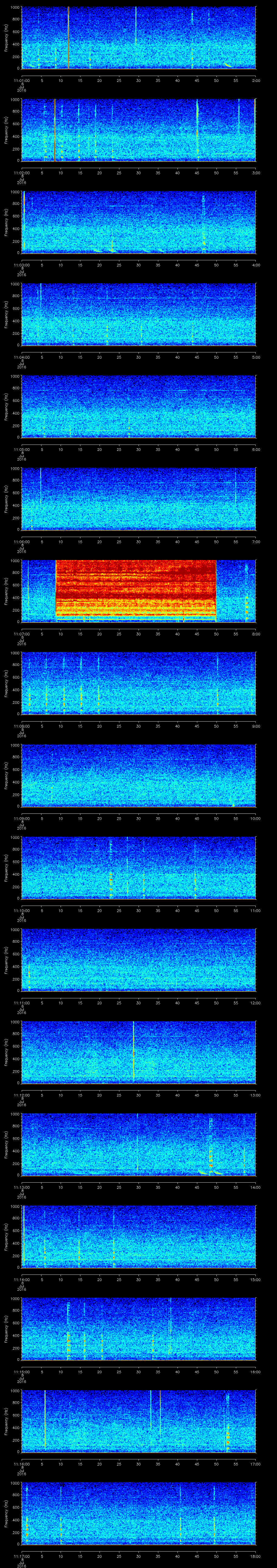The width and height of the screenshot is (277, 1568).
Task: Click the 6:00 end-of-axis label
Action: (256, 449)
